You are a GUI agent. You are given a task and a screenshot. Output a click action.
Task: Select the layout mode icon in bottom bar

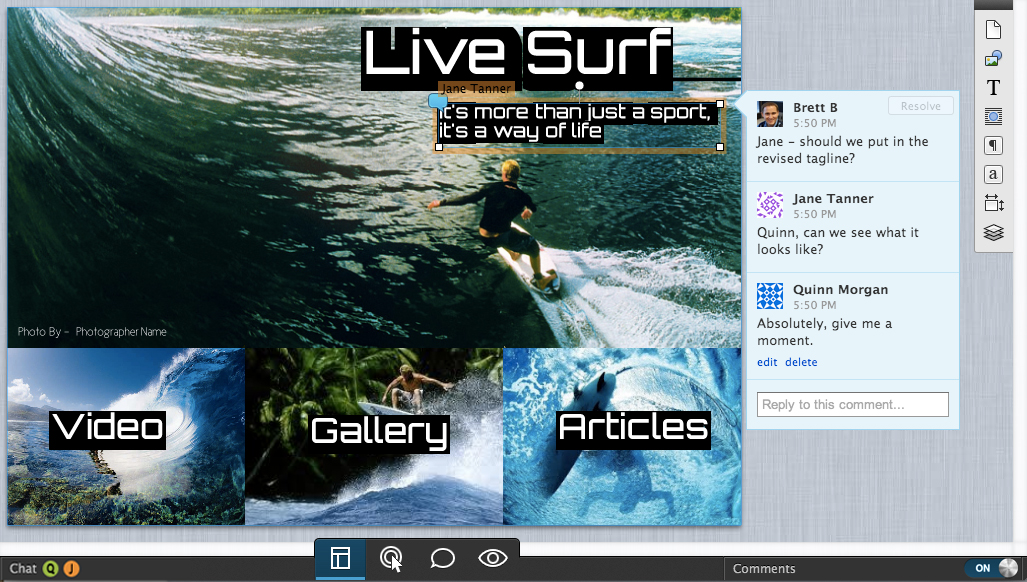(340, 558)
